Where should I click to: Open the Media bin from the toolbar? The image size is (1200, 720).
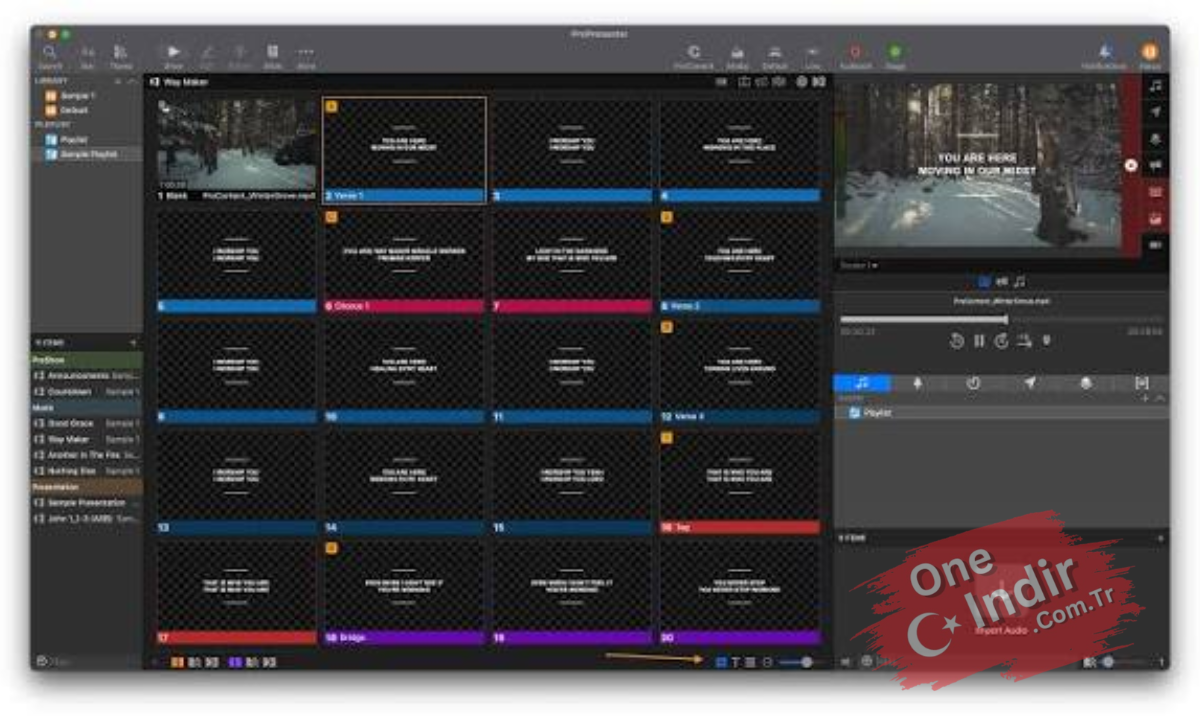click(737, 56)
